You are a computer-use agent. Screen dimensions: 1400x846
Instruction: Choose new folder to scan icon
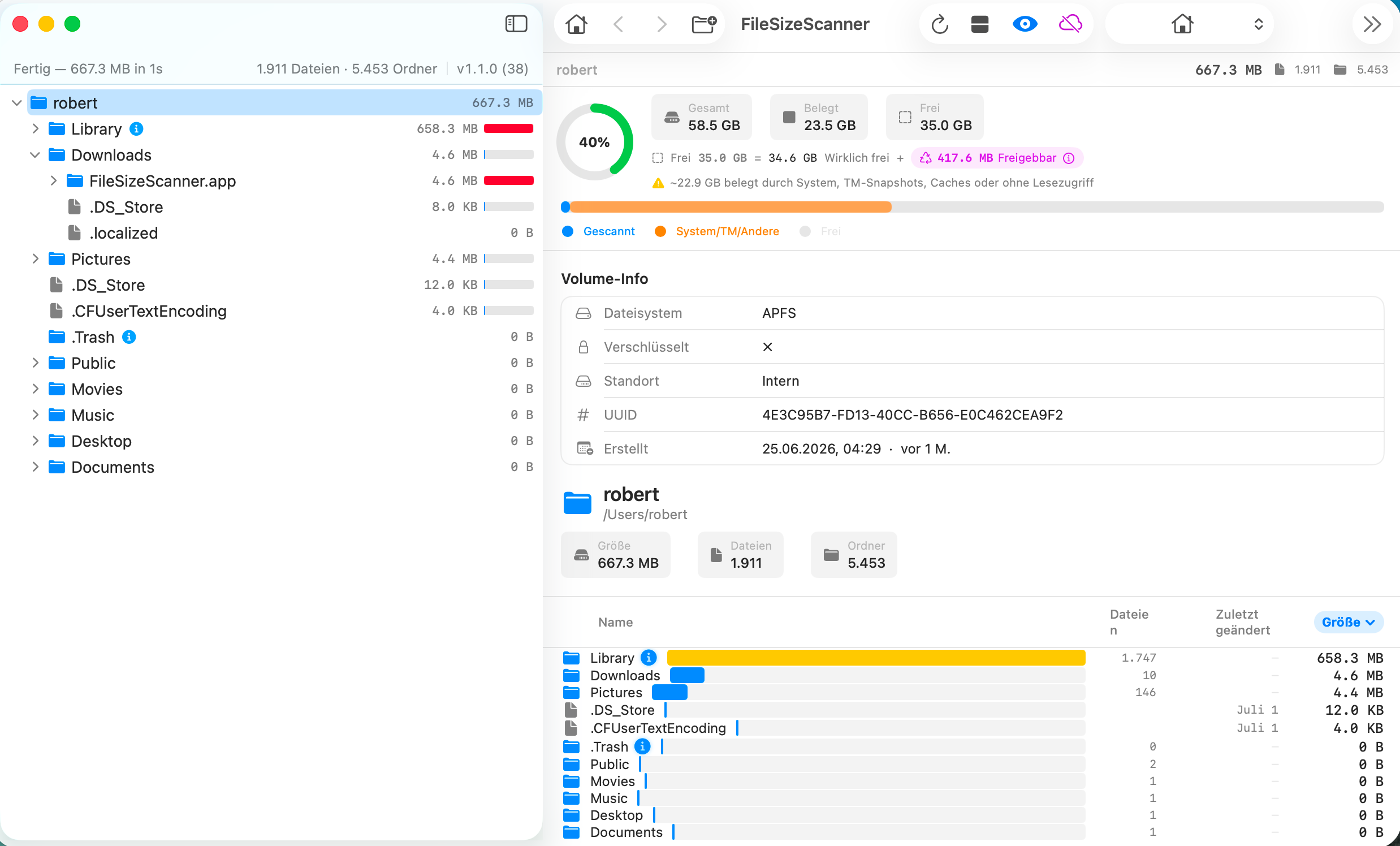coord(704,24)
